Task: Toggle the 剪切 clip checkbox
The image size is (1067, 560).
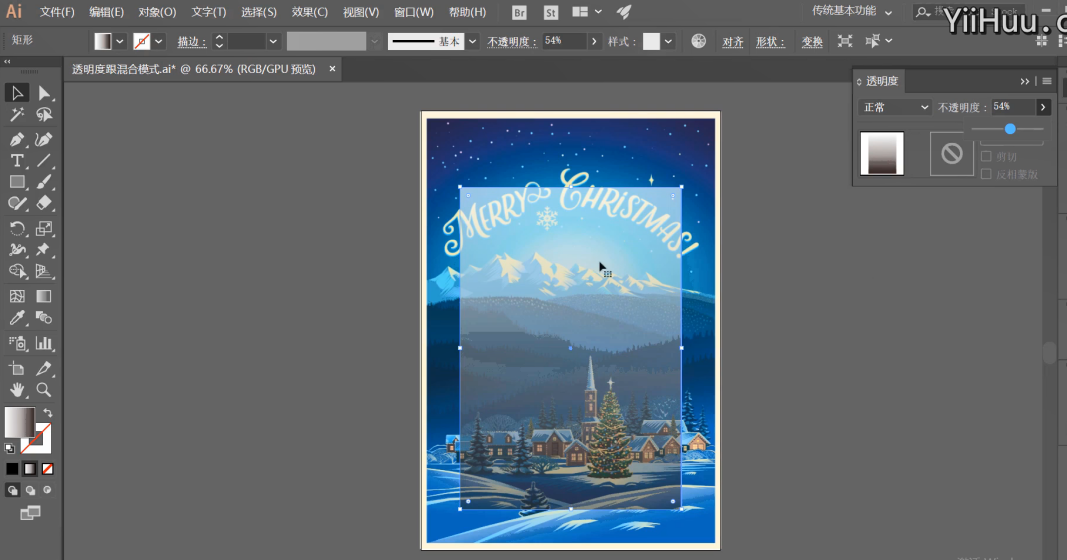Action: 986,157
